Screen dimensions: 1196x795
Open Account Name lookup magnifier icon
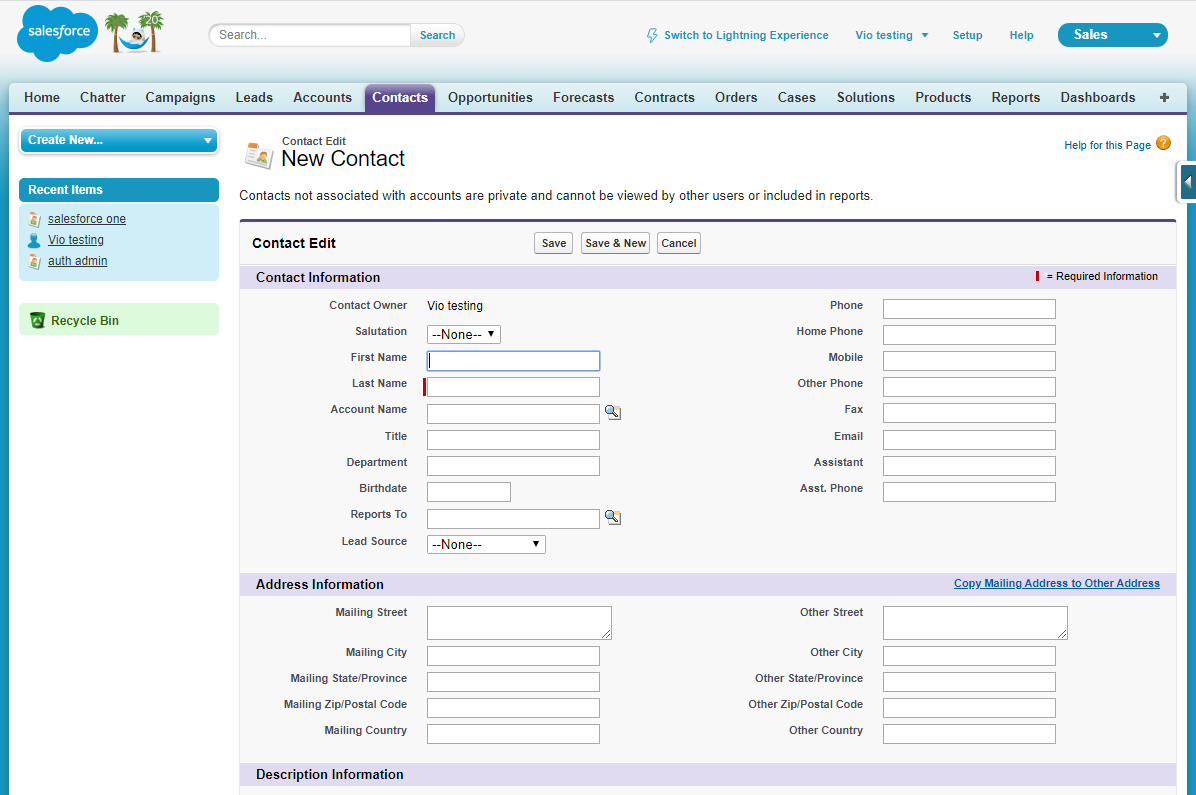[612, 412]
